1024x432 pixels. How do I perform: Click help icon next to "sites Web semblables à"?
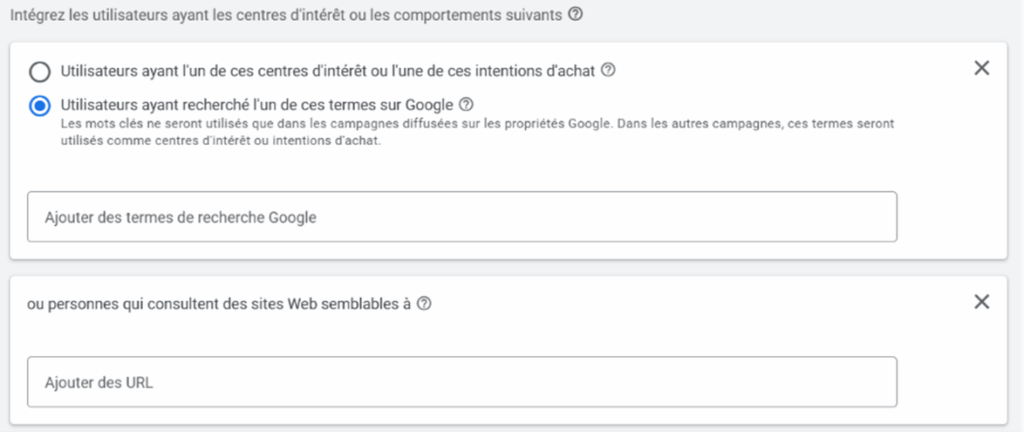click(424, 304)
